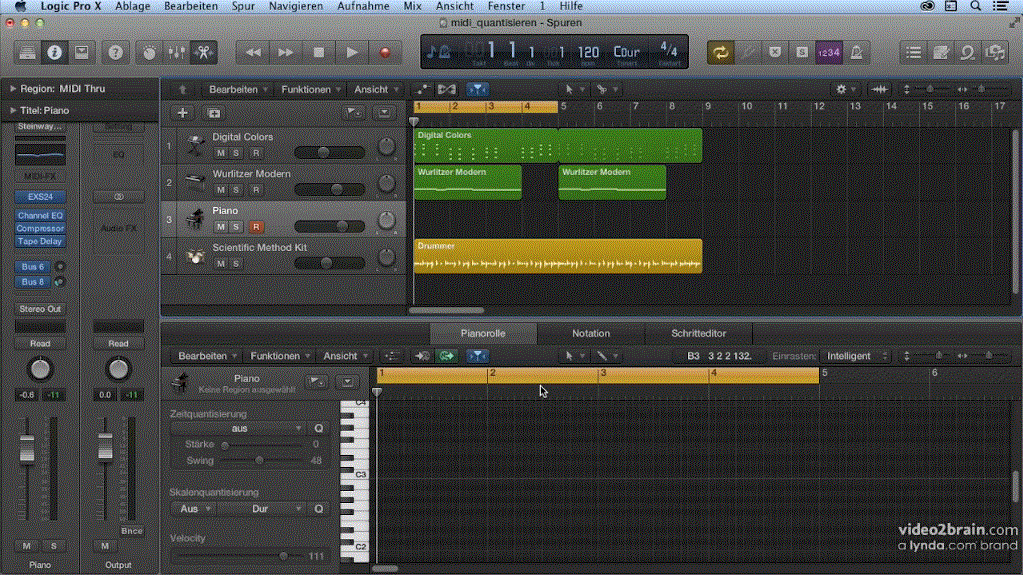This screenshot has width=1023, height=575.
Task: Click the Bus 6 send button
Action: click(33, 266)
